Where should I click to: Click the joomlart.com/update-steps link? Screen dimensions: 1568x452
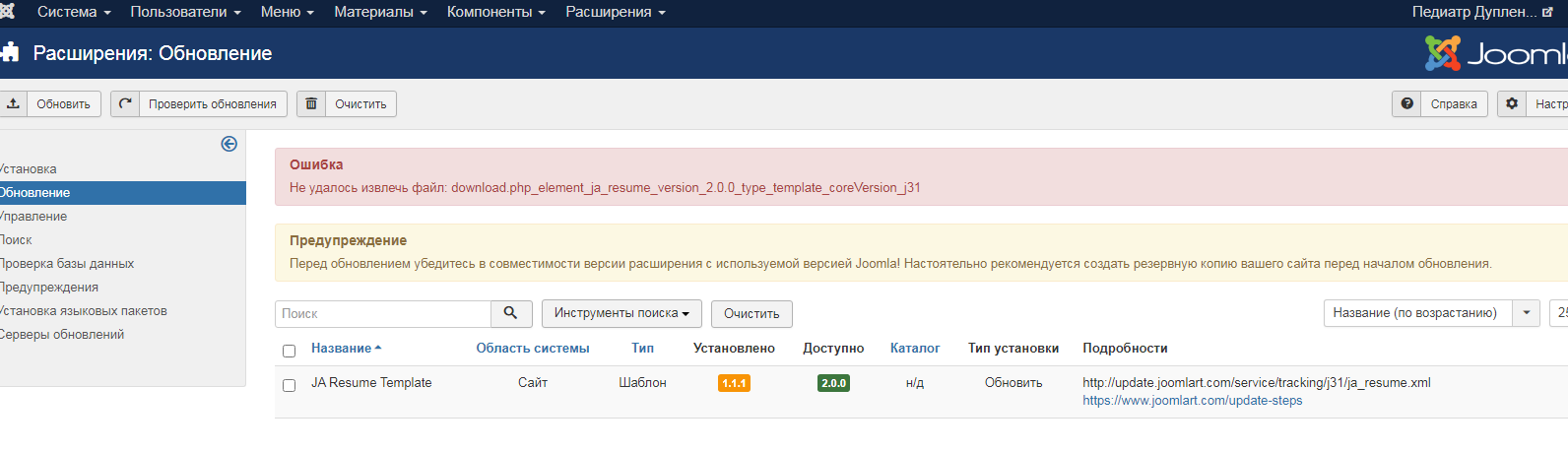pos(1192,401)
